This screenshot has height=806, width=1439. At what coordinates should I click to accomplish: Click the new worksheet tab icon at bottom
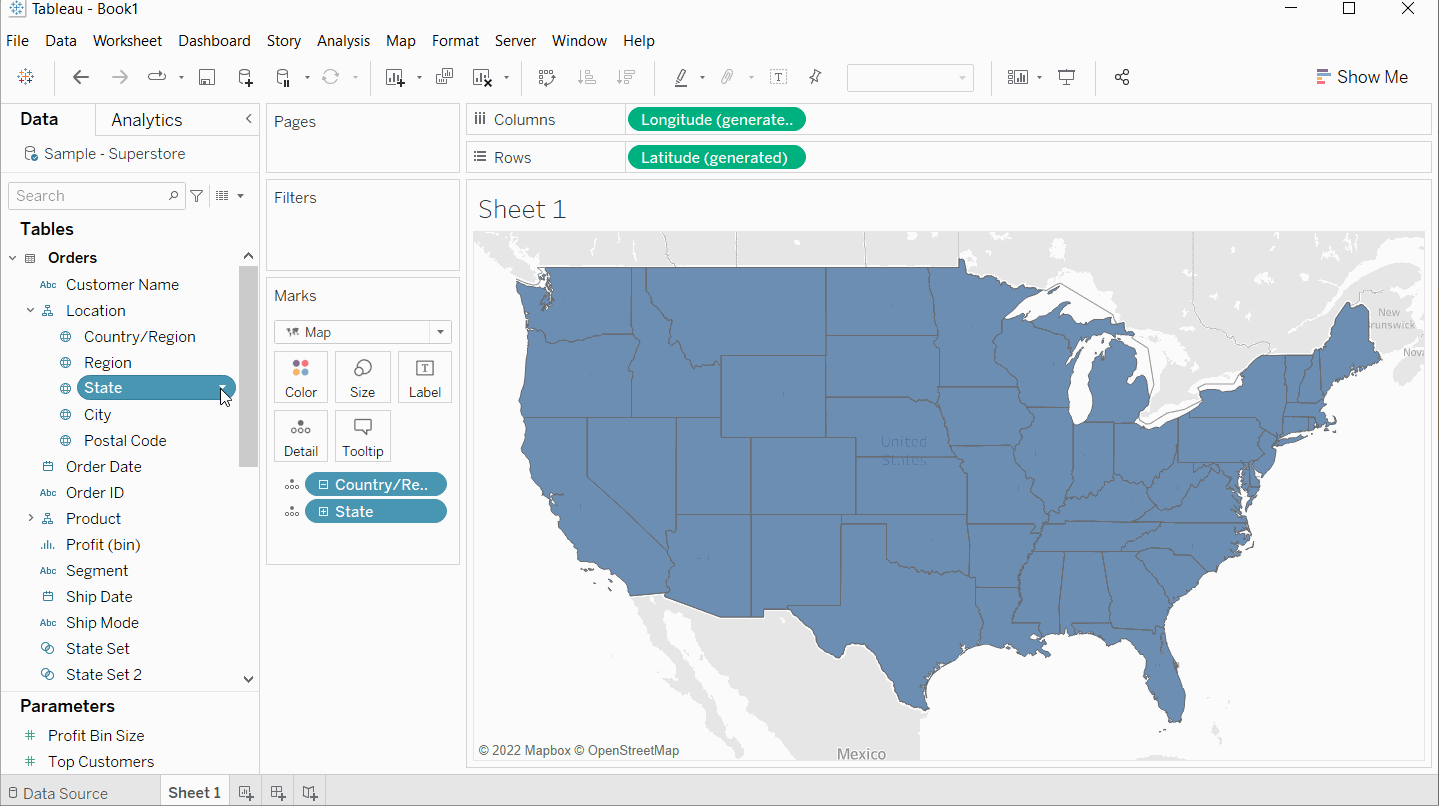coord(246,793)
